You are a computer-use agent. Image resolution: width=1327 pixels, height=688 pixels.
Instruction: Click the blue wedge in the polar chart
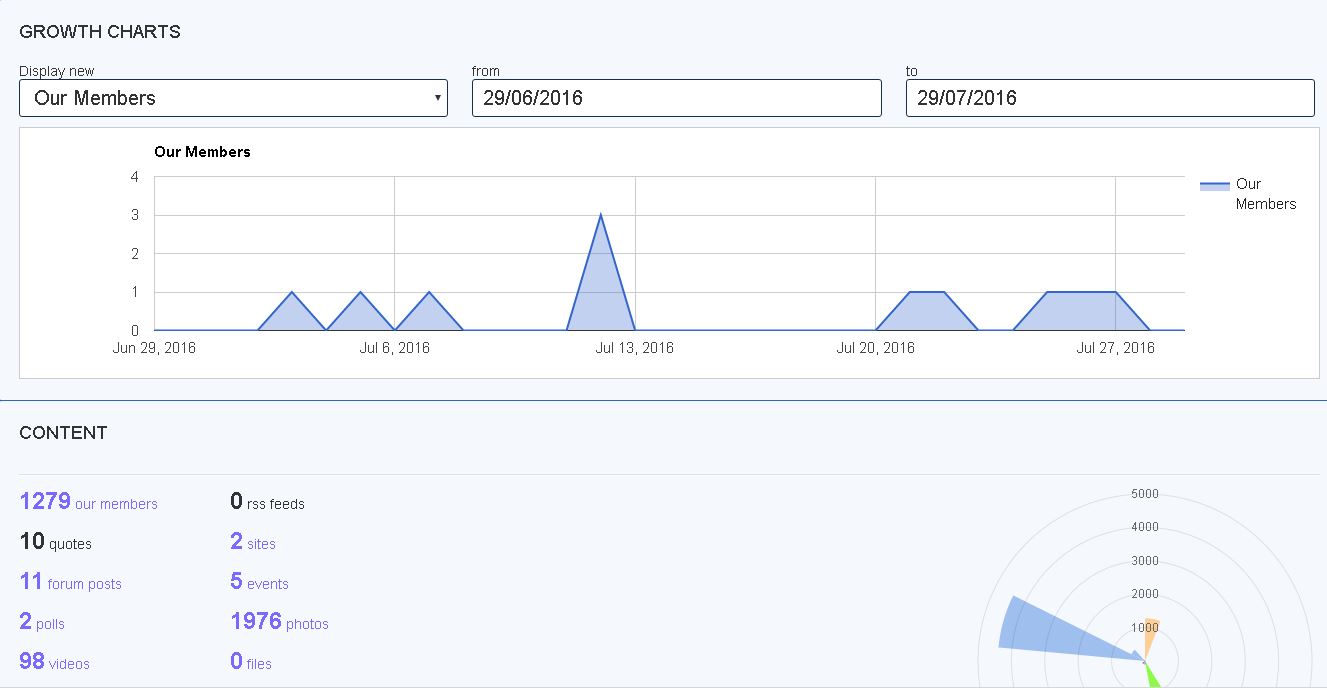tap(1050, 630)
